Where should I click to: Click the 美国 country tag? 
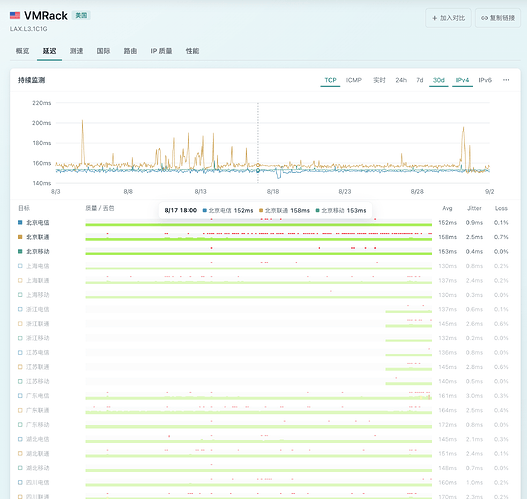click(81, 15)
